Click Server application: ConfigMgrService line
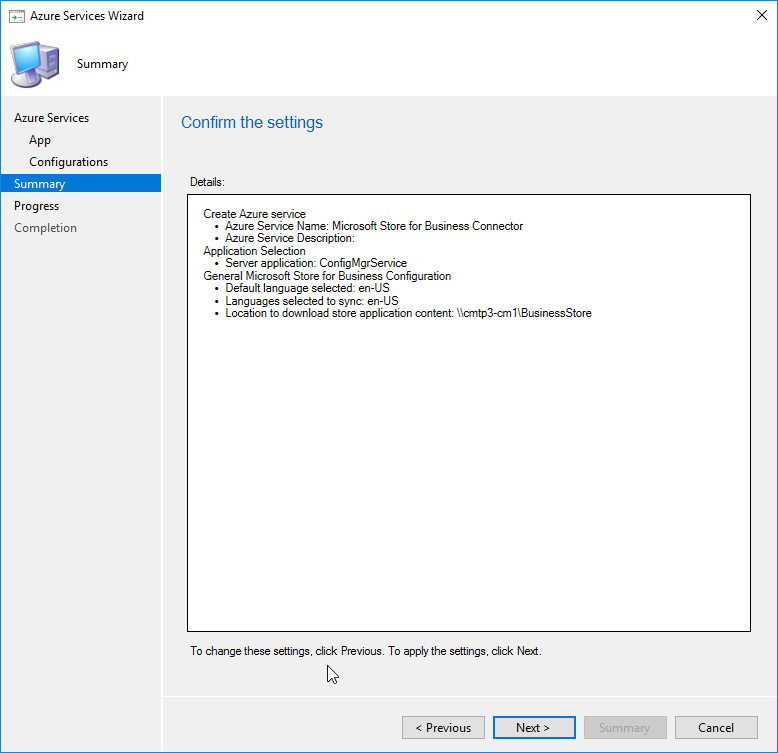778x753 pixels. [316, 263]
